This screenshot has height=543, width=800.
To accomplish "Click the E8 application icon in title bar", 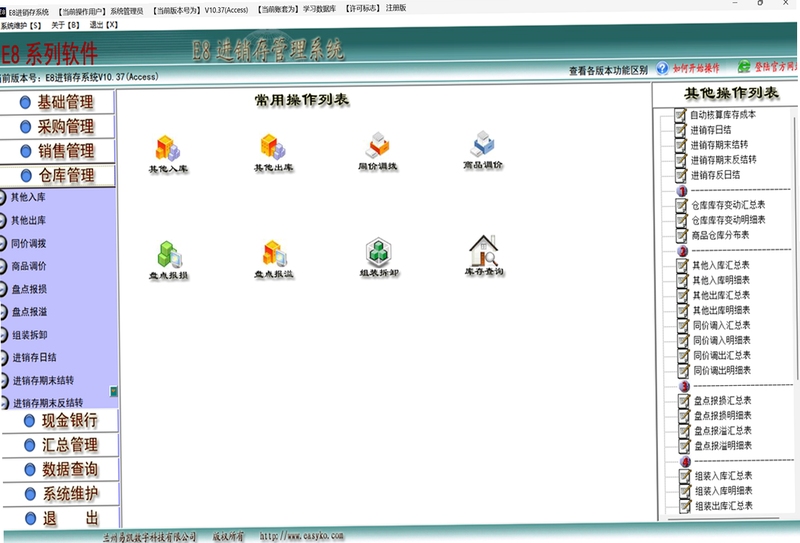I will 3,12.
